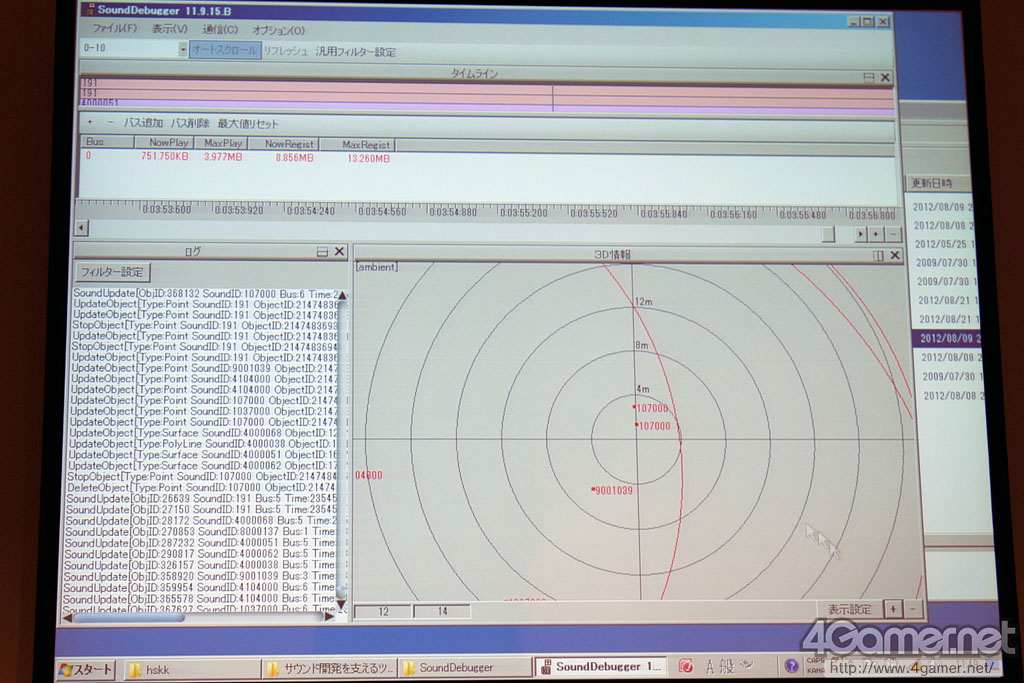Screen dimensions: 1024x683
Task: Click バス削除 to delete a bus
Action: (x=190, y=123)
